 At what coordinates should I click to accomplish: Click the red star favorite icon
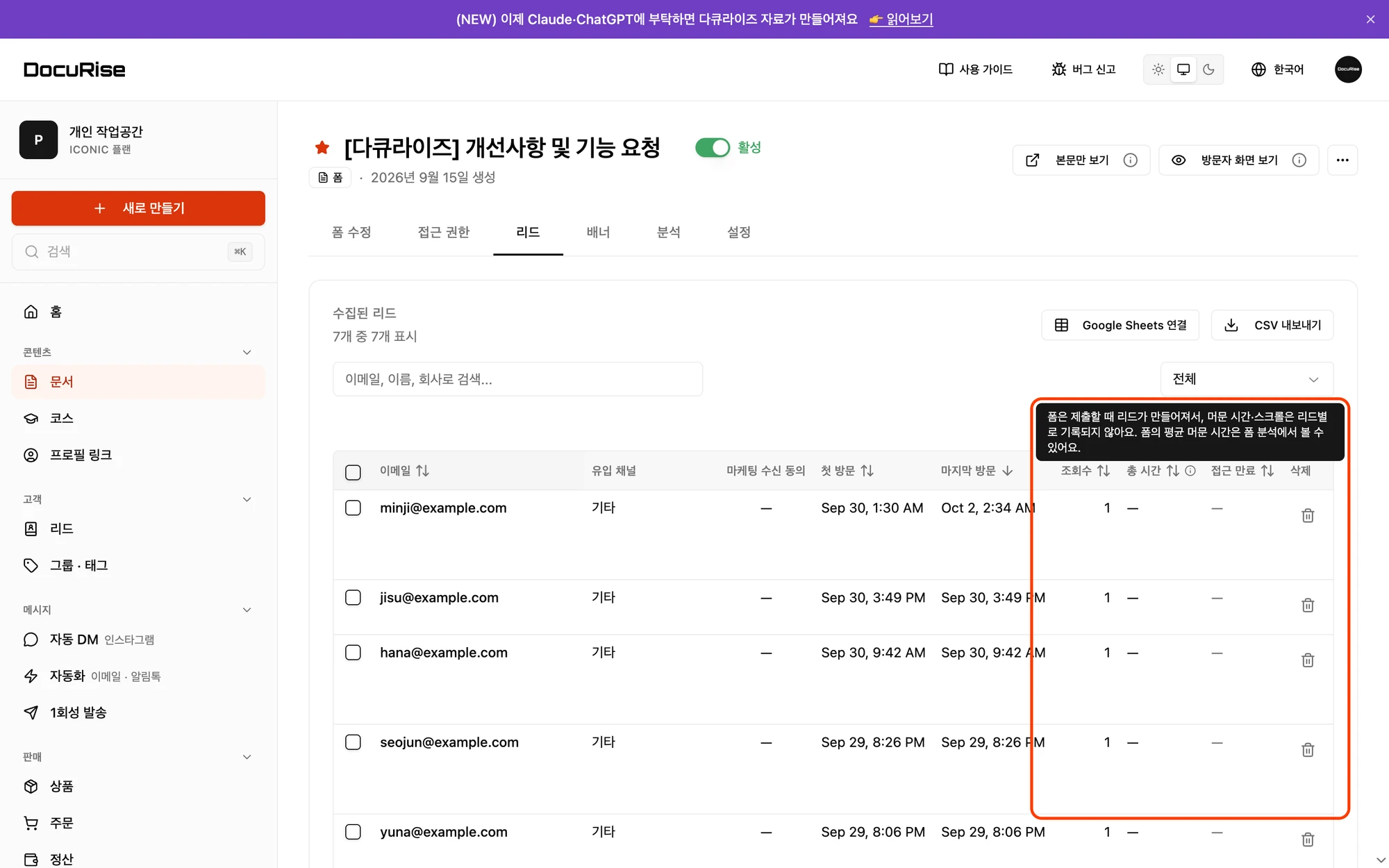tap(322, 147)
